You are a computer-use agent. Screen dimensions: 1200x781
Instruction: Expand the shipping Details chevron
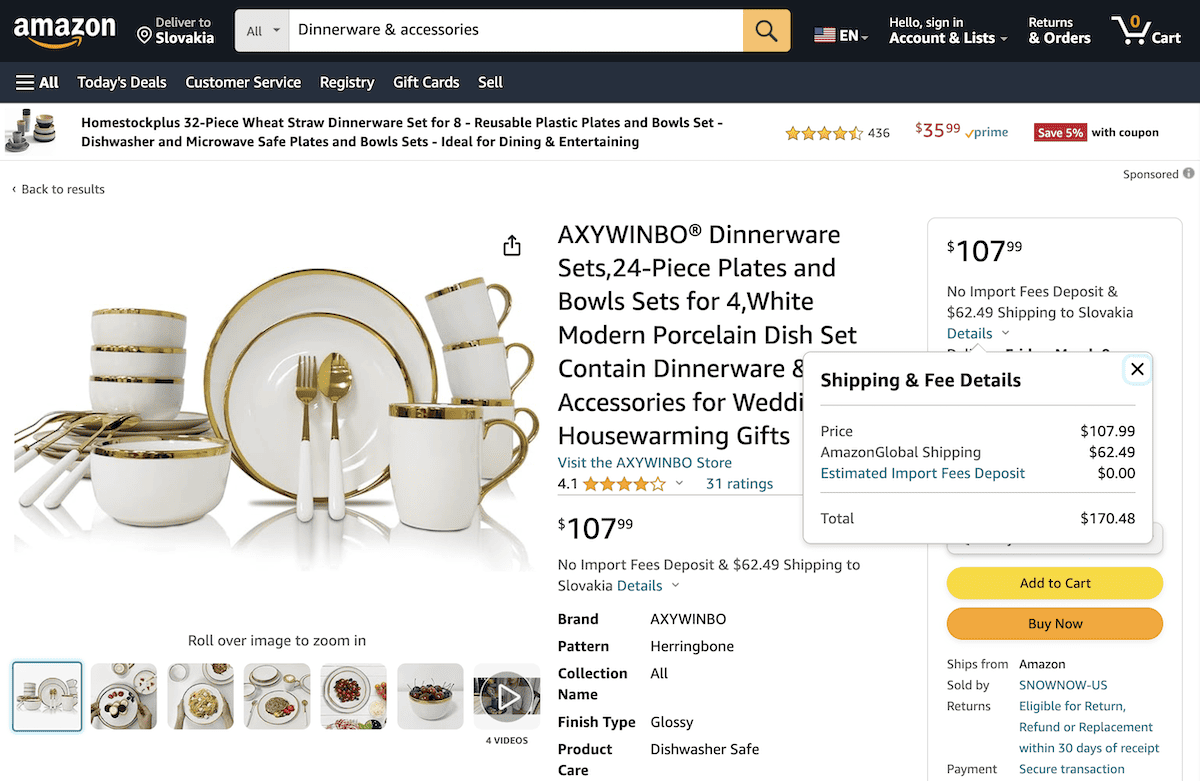[676, 585]
